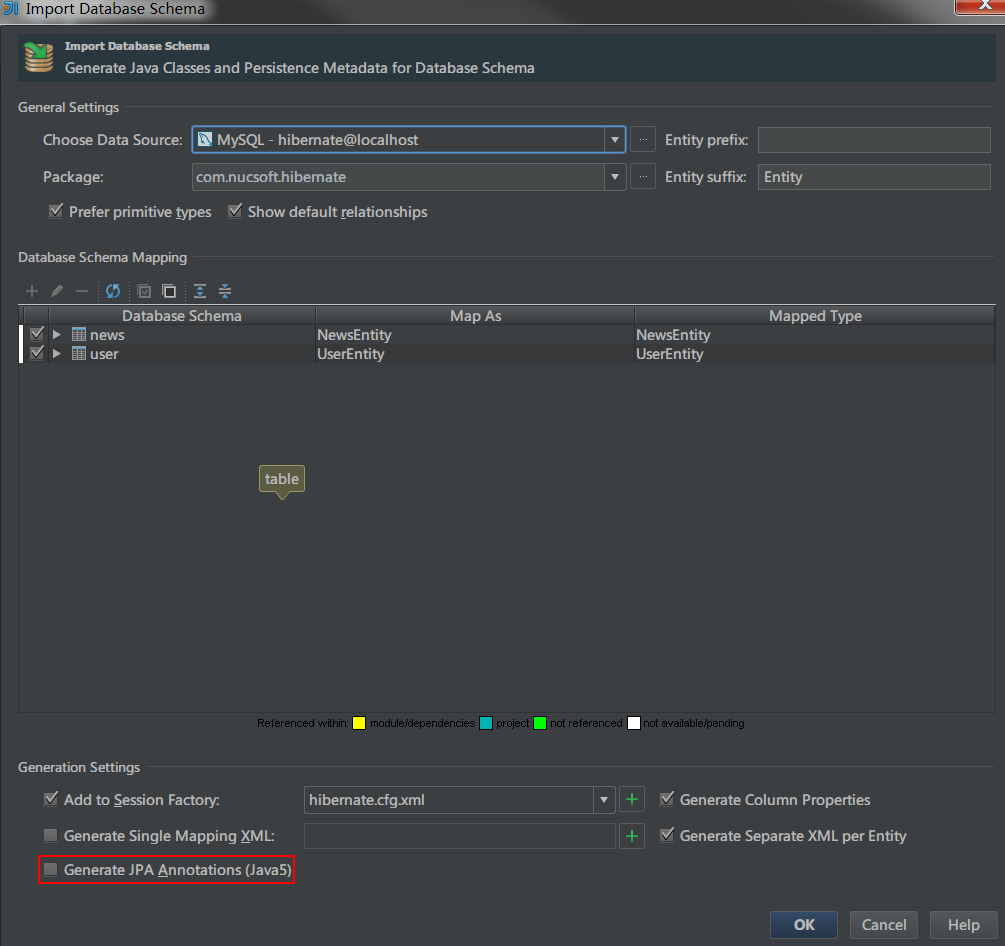This screenshot has width=1005, height=946.
Task: Click the Cancel button
Action: [884, 925]
